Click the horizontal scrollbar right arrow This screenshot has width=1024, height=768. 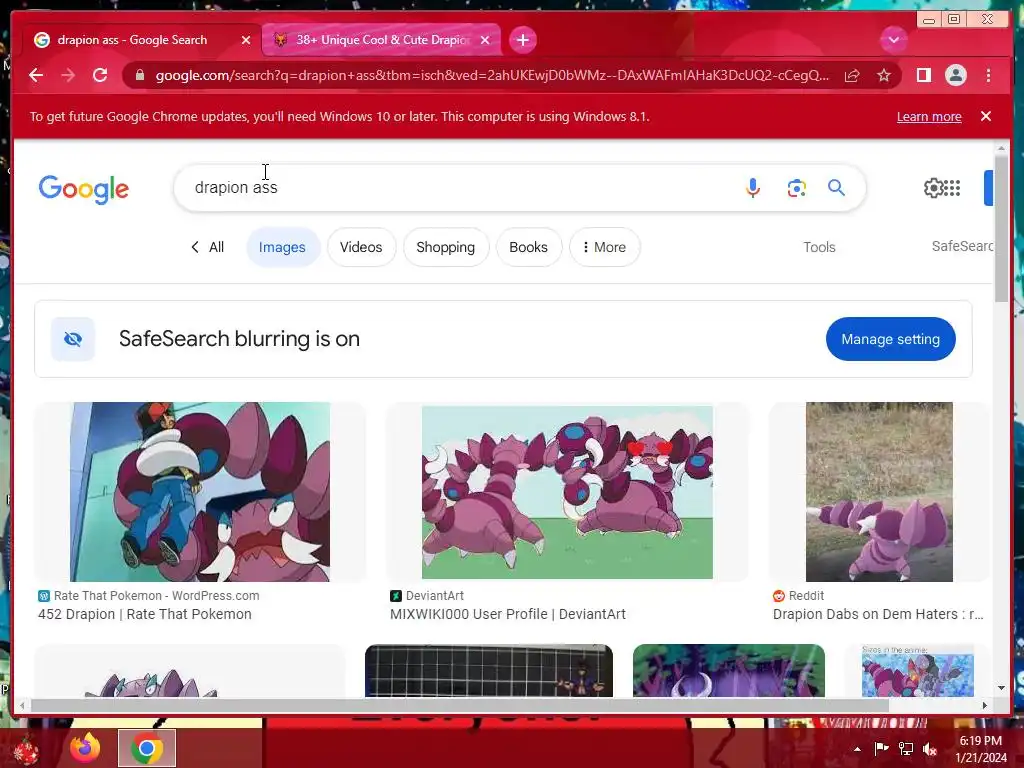click(985, 705)
